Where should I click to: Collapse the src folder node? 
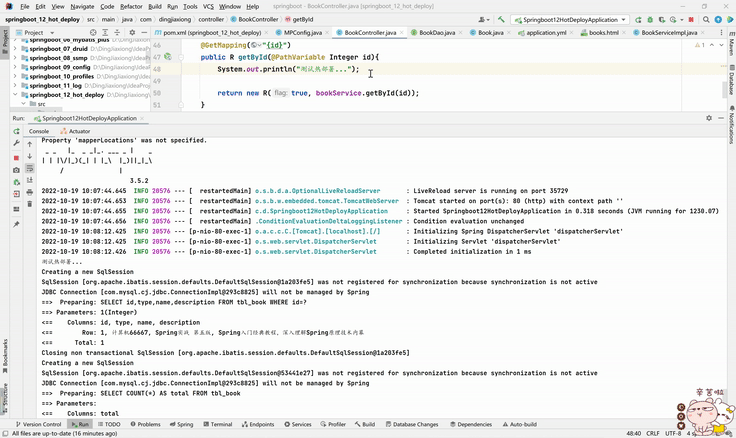pos(23,104)
